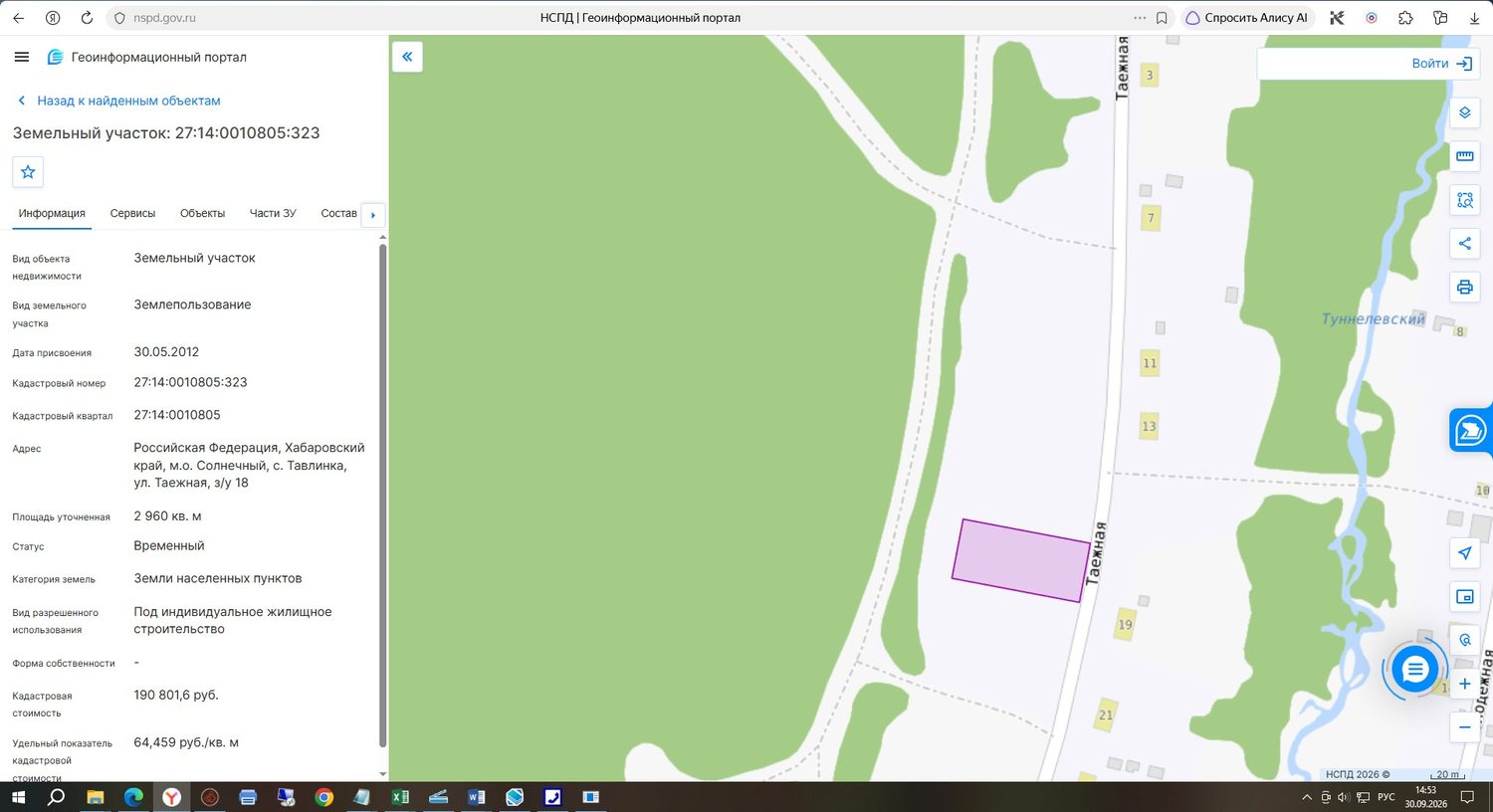This screenshot has height=812, width=1493.
Task: Open Excel from the Windows taskbar
Action: click(400, 797)
